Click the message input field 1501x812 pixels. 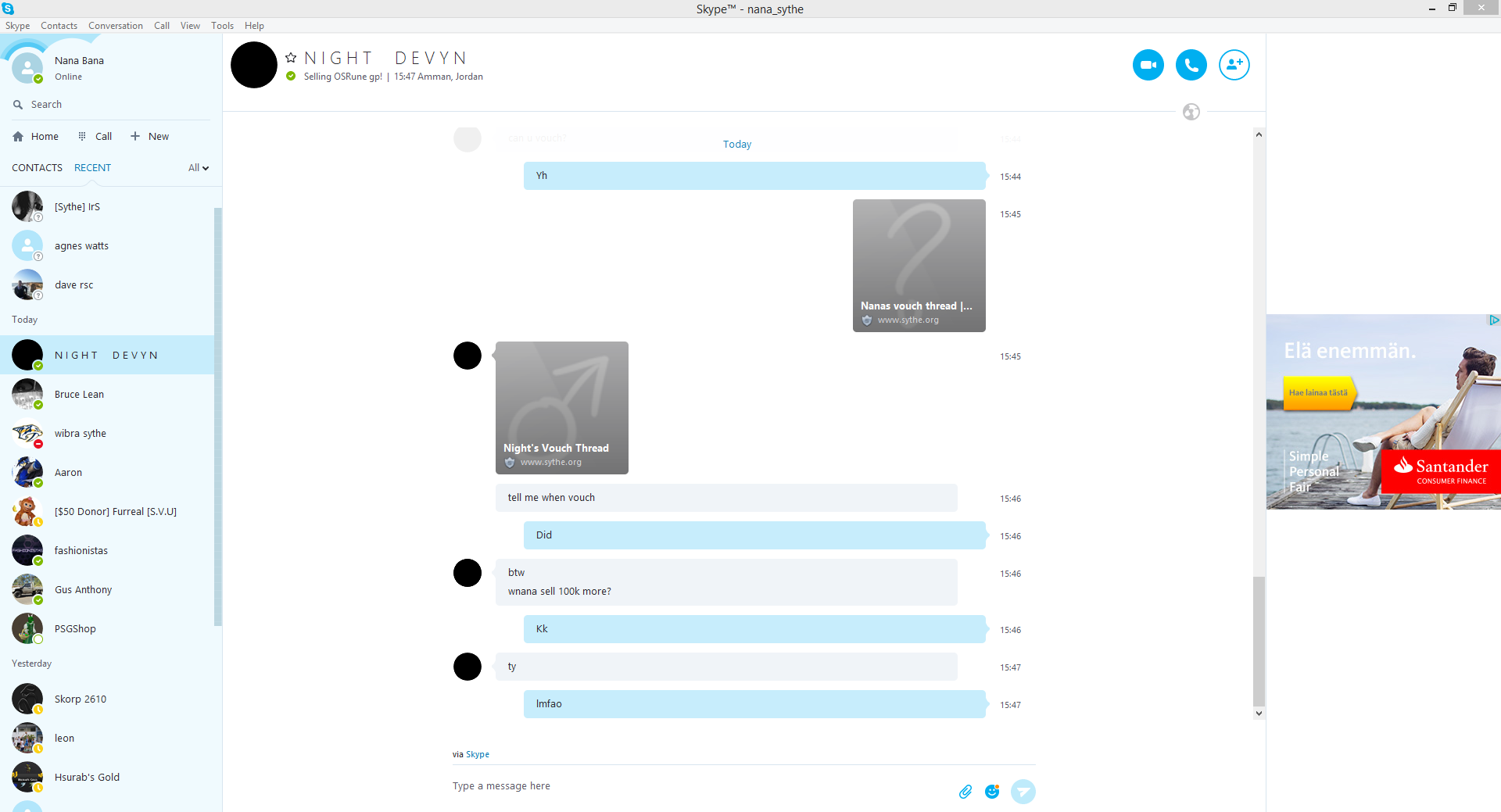[700, 786]
